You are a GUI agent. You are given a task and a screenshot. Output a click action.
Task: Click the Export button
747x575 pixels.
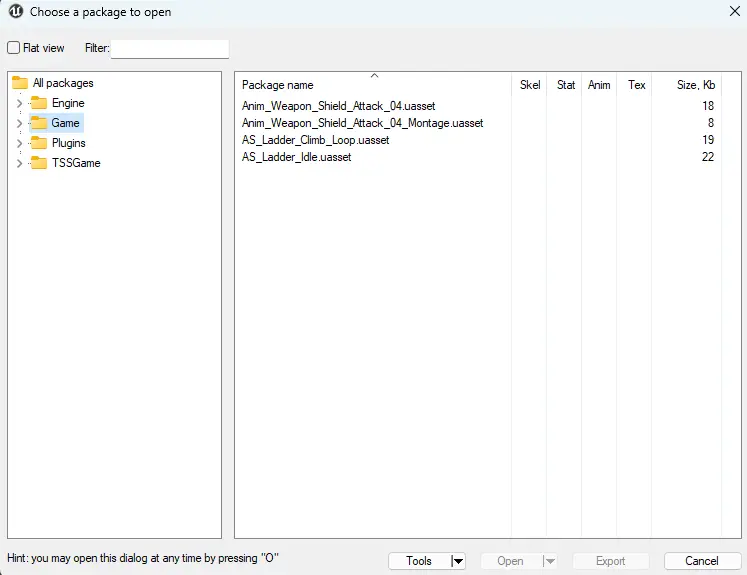point(611,561)
